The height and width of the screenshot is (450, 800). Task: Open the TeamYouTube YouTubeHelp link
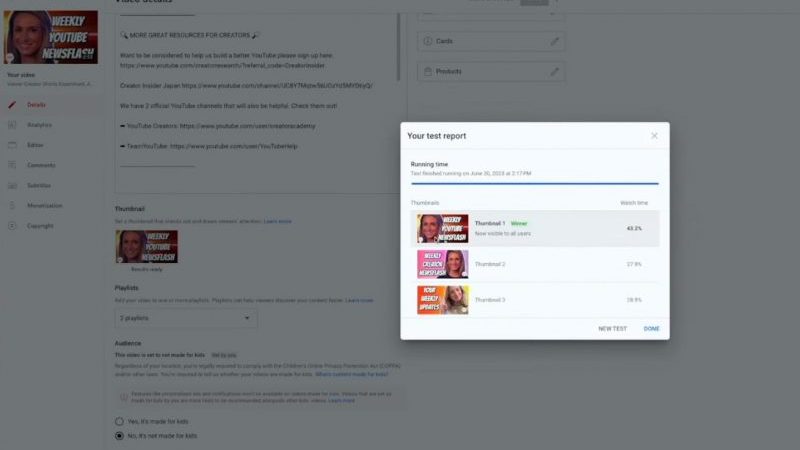point(234,146)
